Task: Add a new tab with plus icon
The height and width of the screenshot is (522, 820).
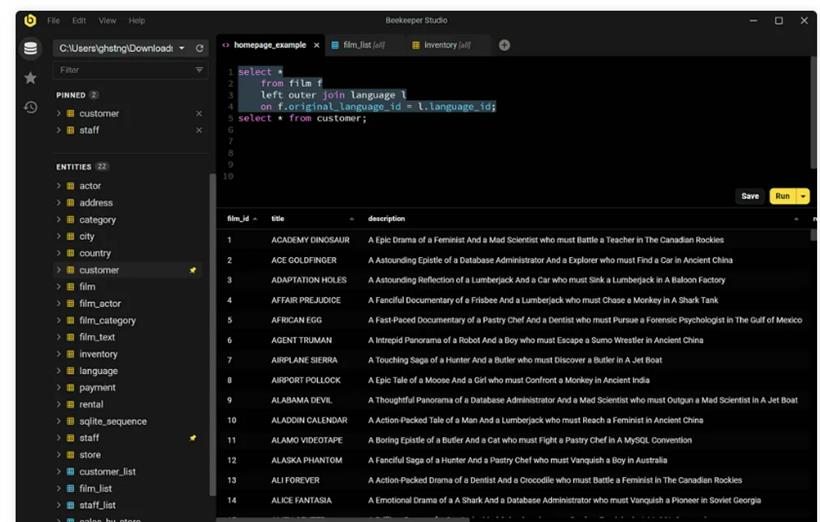Action: (x=504, y=45)
